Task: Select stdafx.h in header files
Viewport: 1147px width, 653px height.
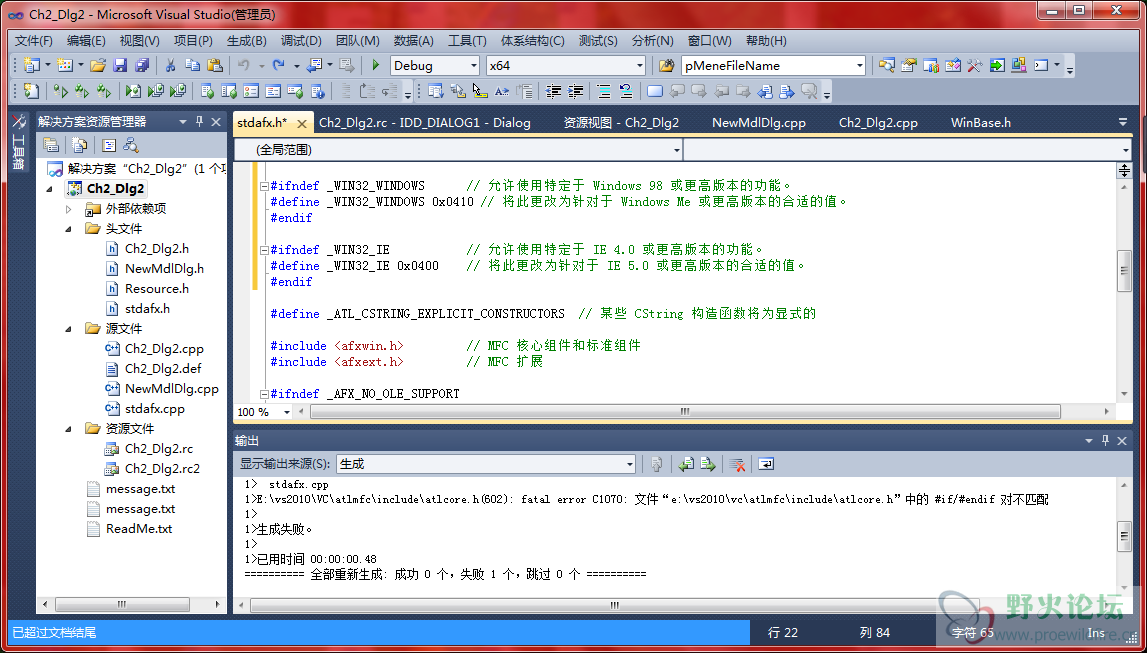Action: 147,309
